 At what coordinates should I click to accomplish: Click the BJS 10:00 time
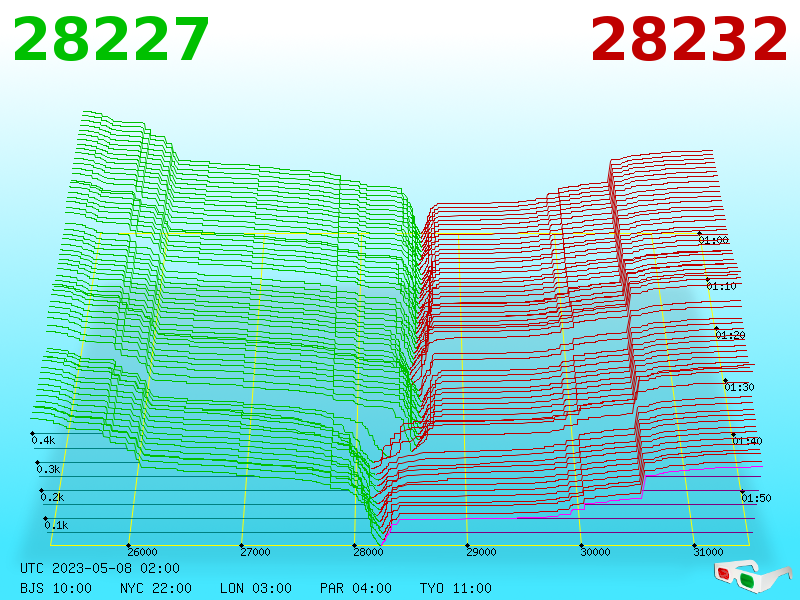(56, 588)
